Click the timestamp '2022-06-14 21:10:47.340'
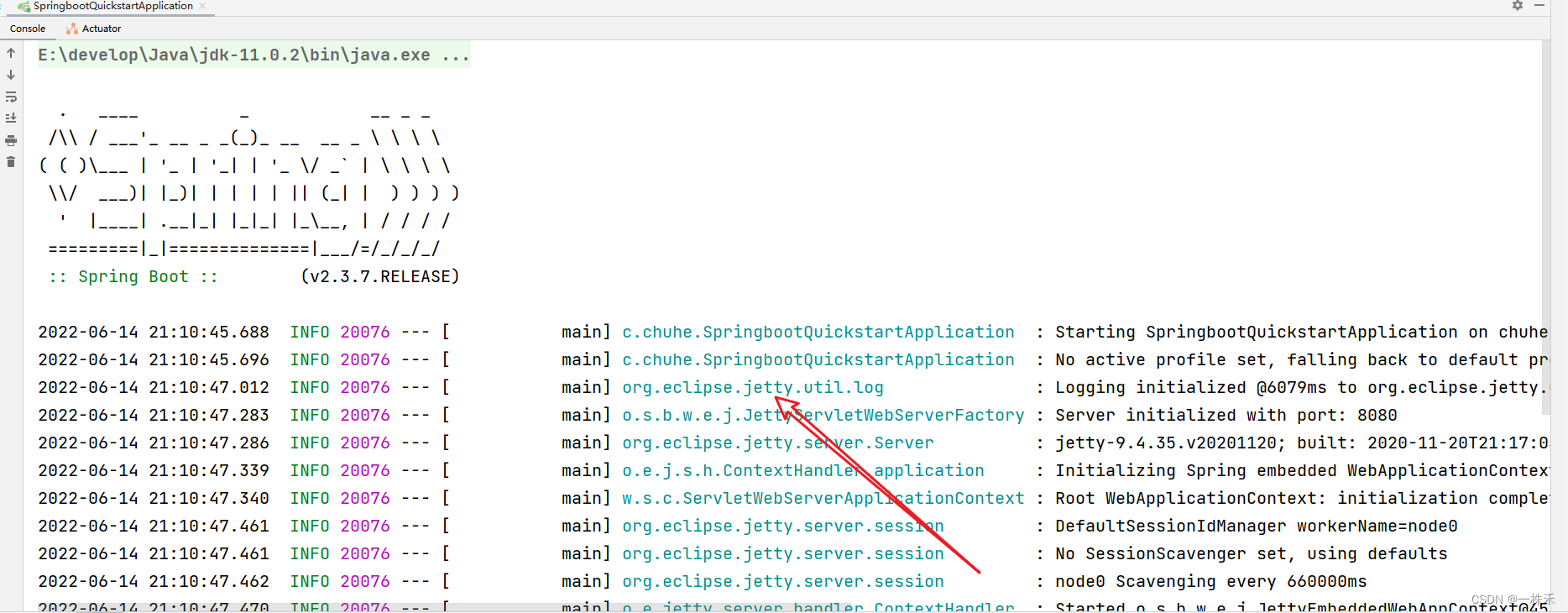 click(x=154, y=498)
